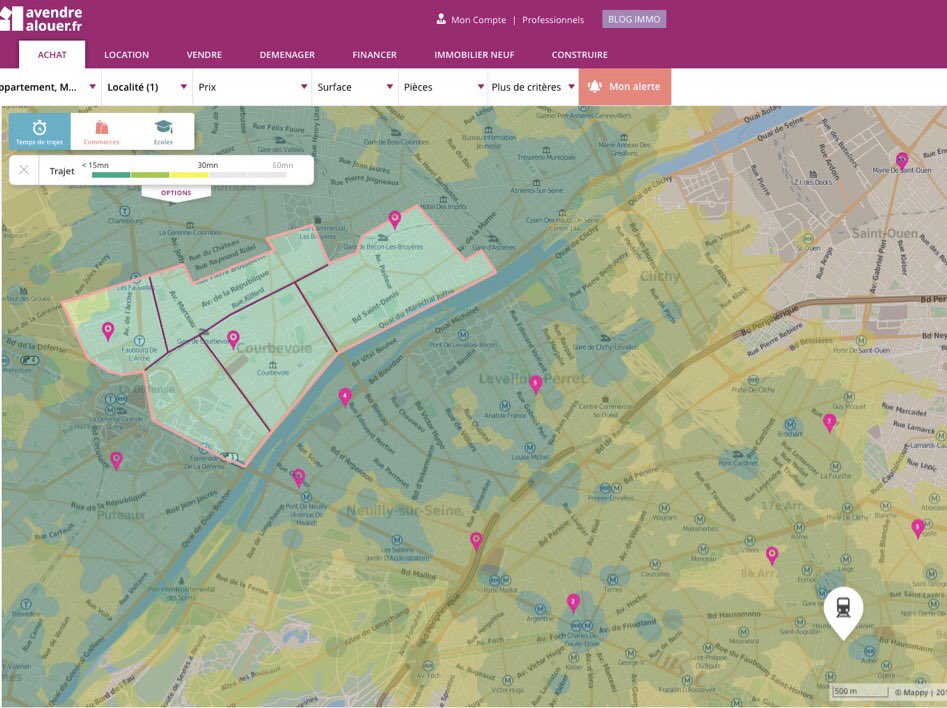The image size is (947, 708).
Task: Toggle the Temps de trajet layer
Action: click(39, 131)
